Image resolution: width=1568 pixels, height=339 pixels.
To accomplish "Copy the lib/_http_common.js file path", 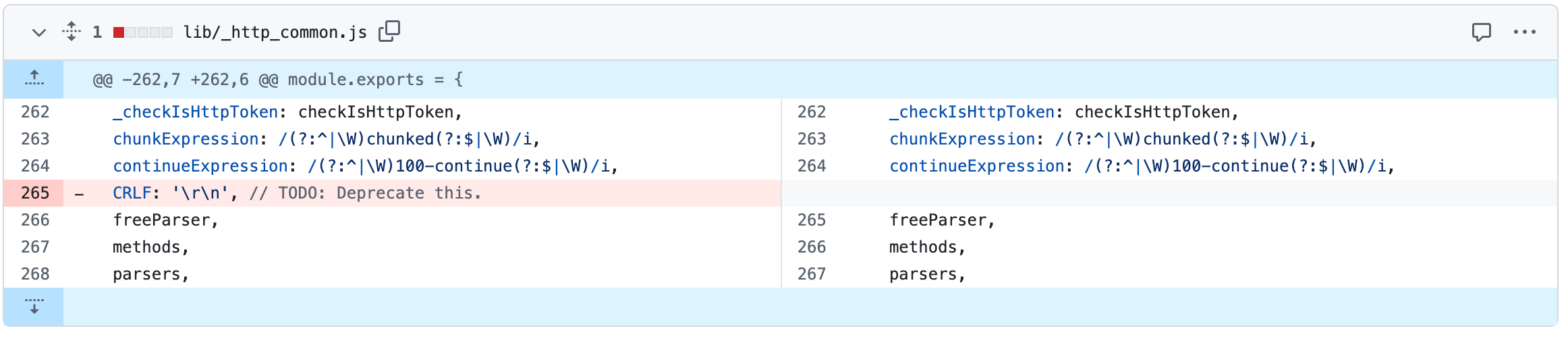I will (389, 31).
